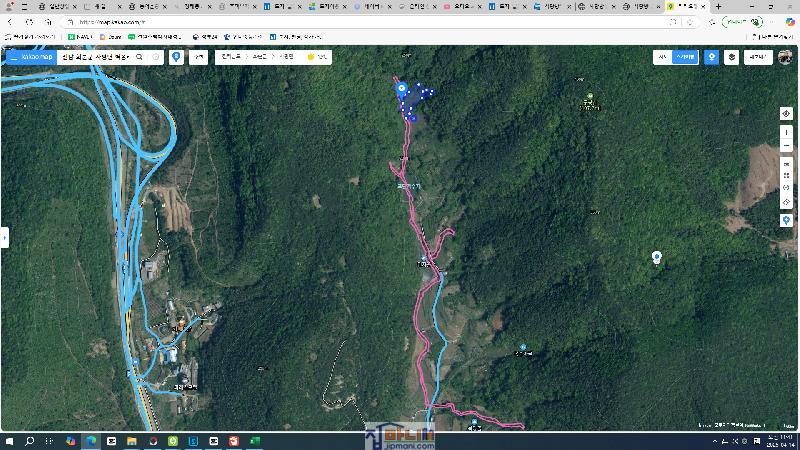This screenshot has height=450, width=800.
Task: Zoom in the map with plus button
Action: pos(786,130)
